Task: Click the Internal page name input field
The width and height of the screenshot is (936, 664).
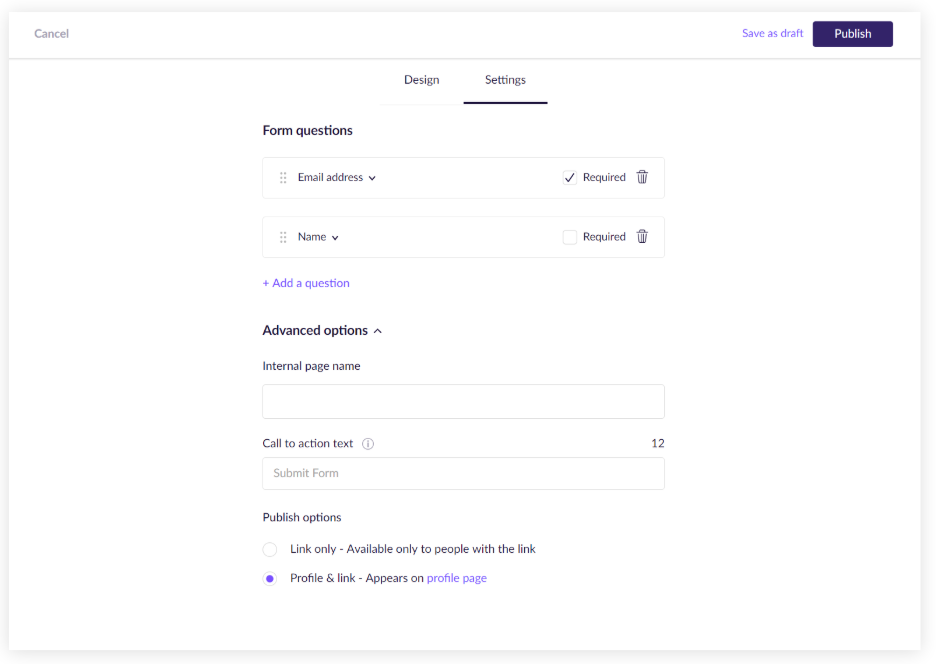Action: (463, 402)
